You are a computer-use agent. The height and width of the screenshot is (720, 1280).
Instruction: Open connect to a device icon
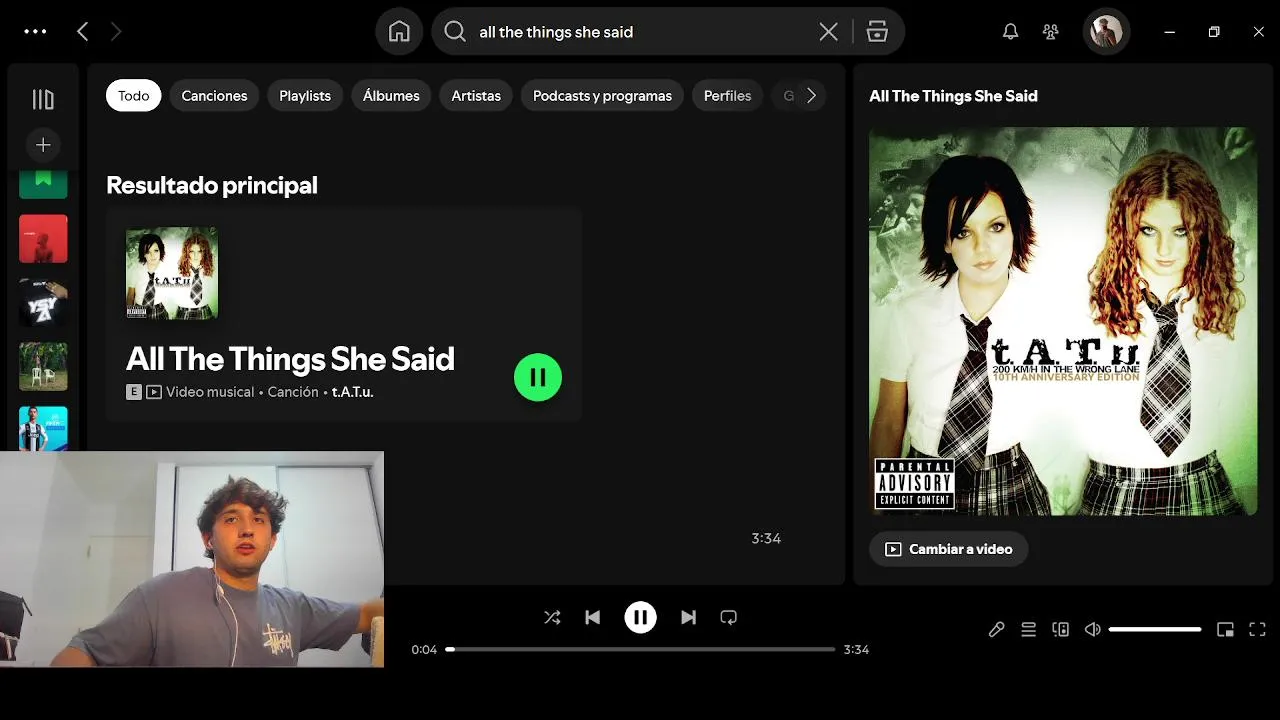(x=1060, y=629)
